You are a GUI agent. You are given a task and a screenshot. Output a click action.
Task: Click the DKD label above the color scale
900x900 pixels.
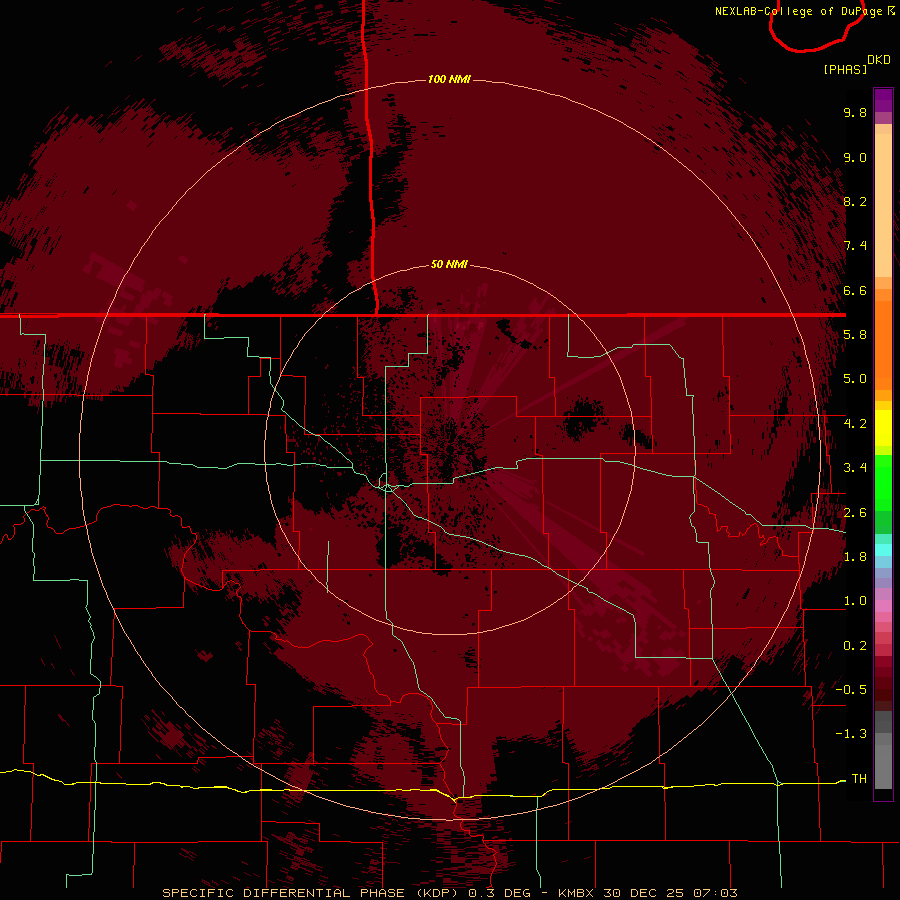coord(879,60)
